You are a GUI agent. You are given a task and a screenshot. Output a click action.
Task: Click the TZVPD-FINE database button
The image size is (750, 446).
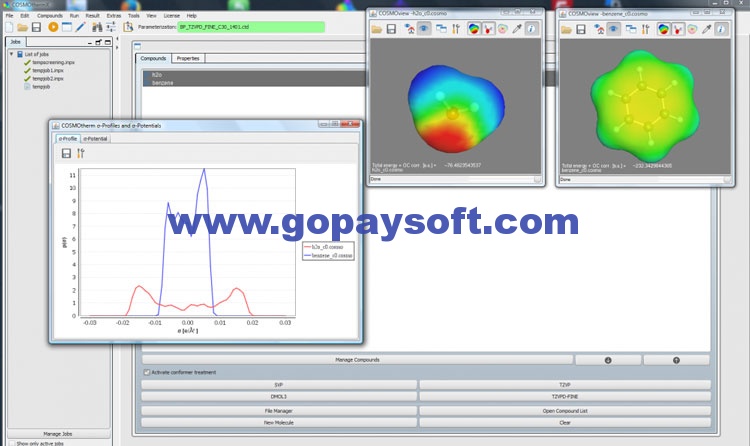point(565,397)
